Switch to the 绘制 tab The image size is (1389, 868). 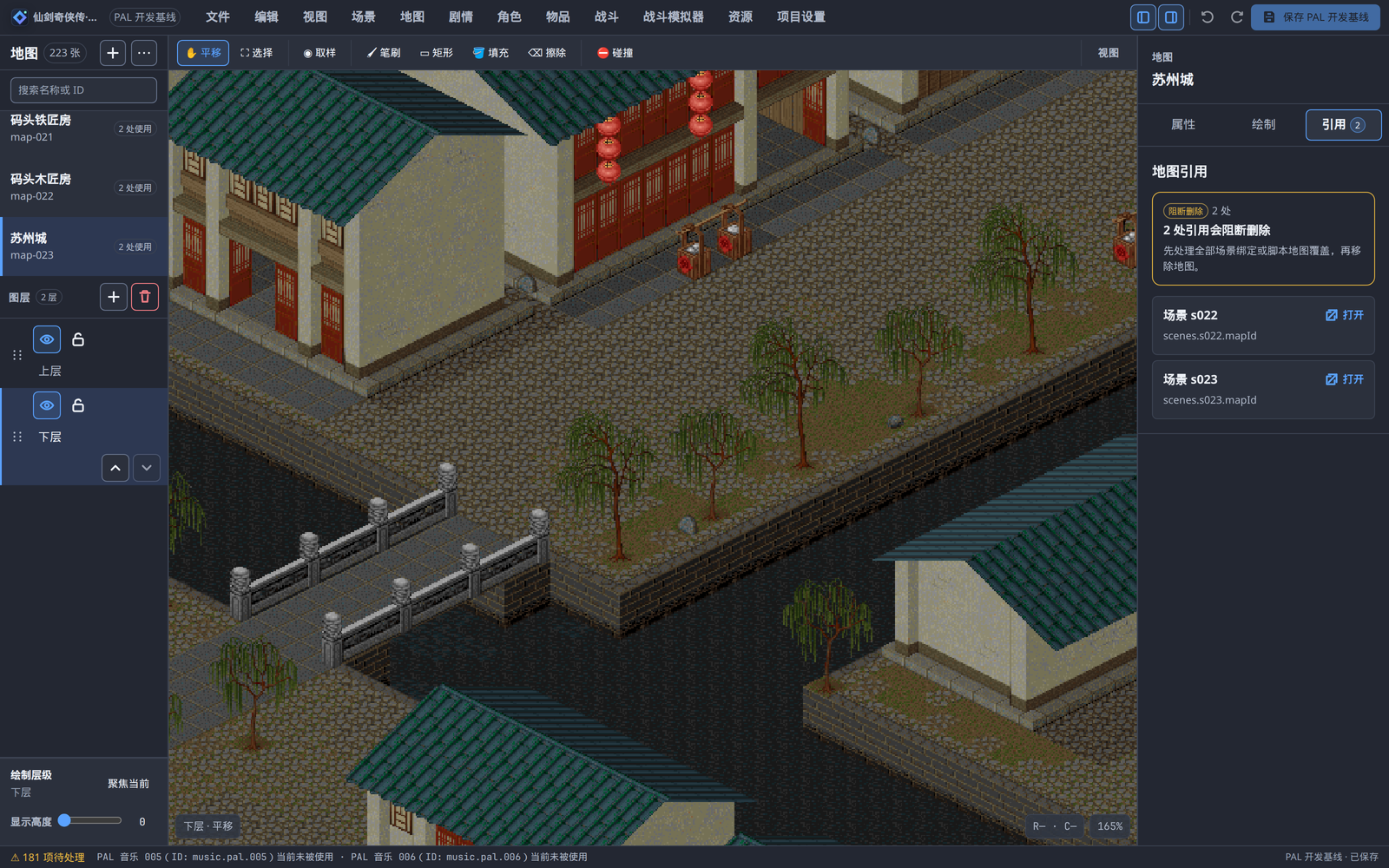(1264, 125)
